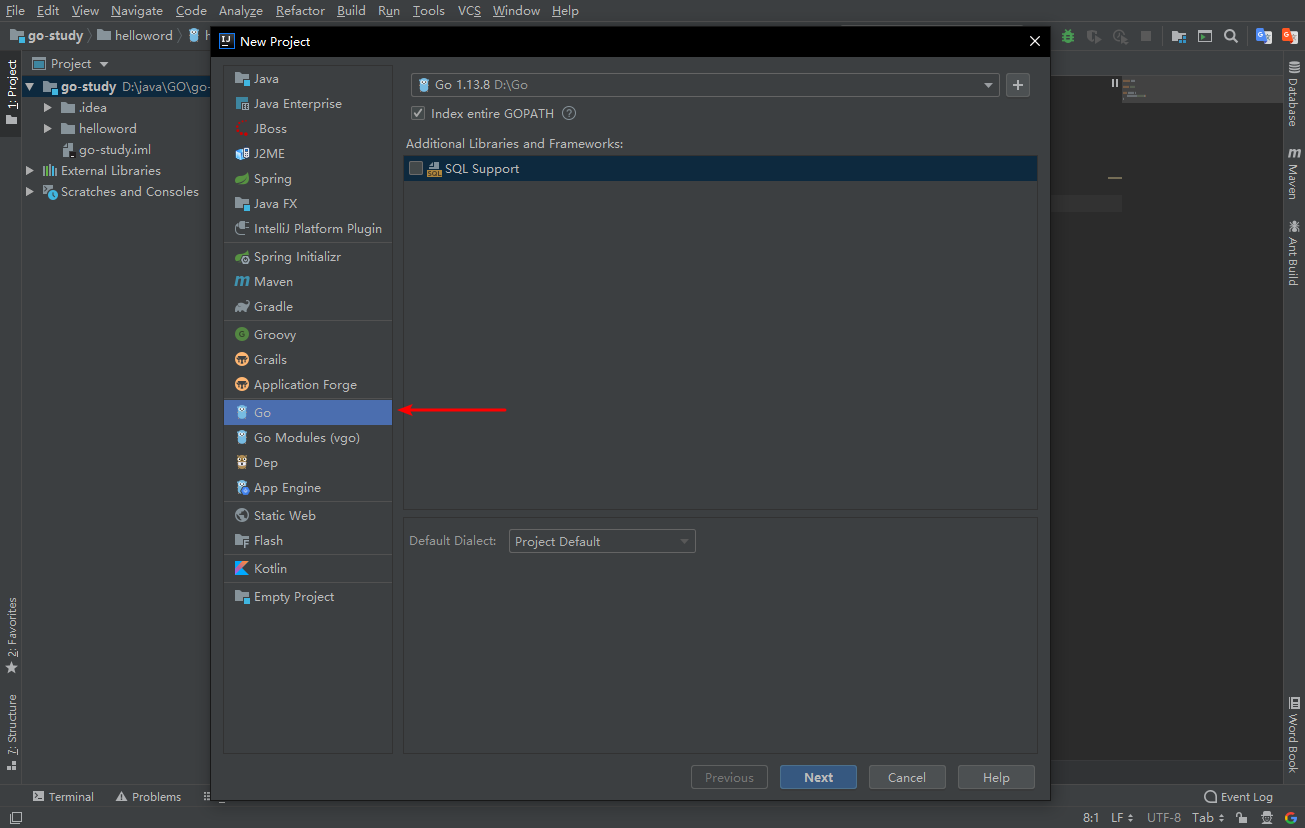
Task: Click the Cancel button
Action: tap(906, 777)
